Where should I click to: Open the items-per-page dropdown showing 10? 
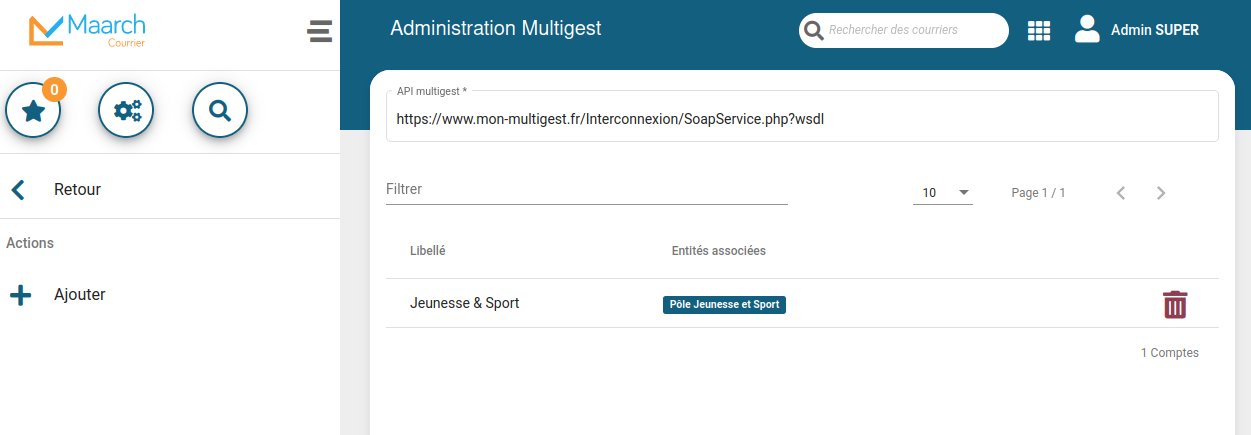[x=943, y=192]
